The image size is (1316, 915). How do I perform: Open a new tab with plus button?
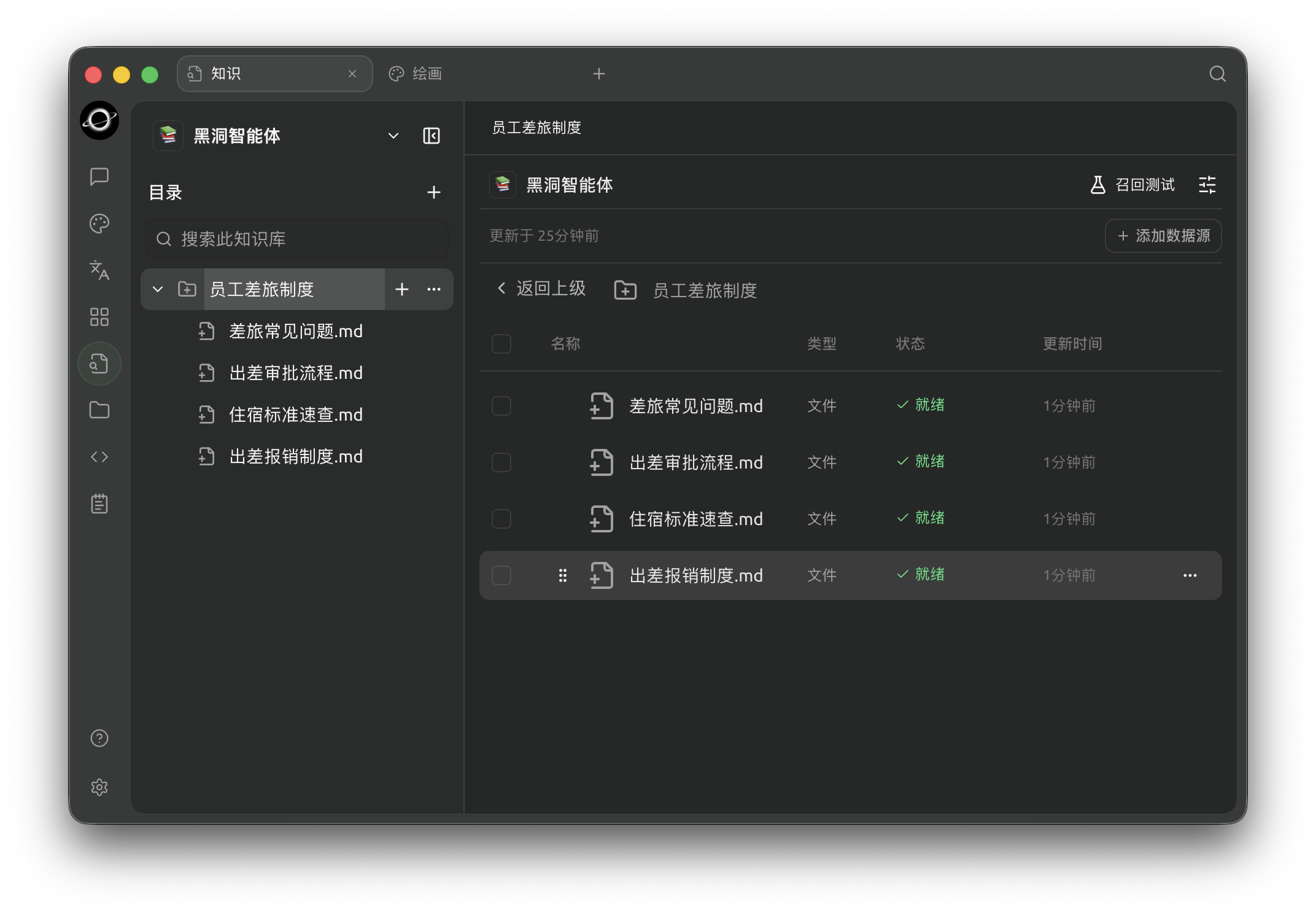point(599,74)
